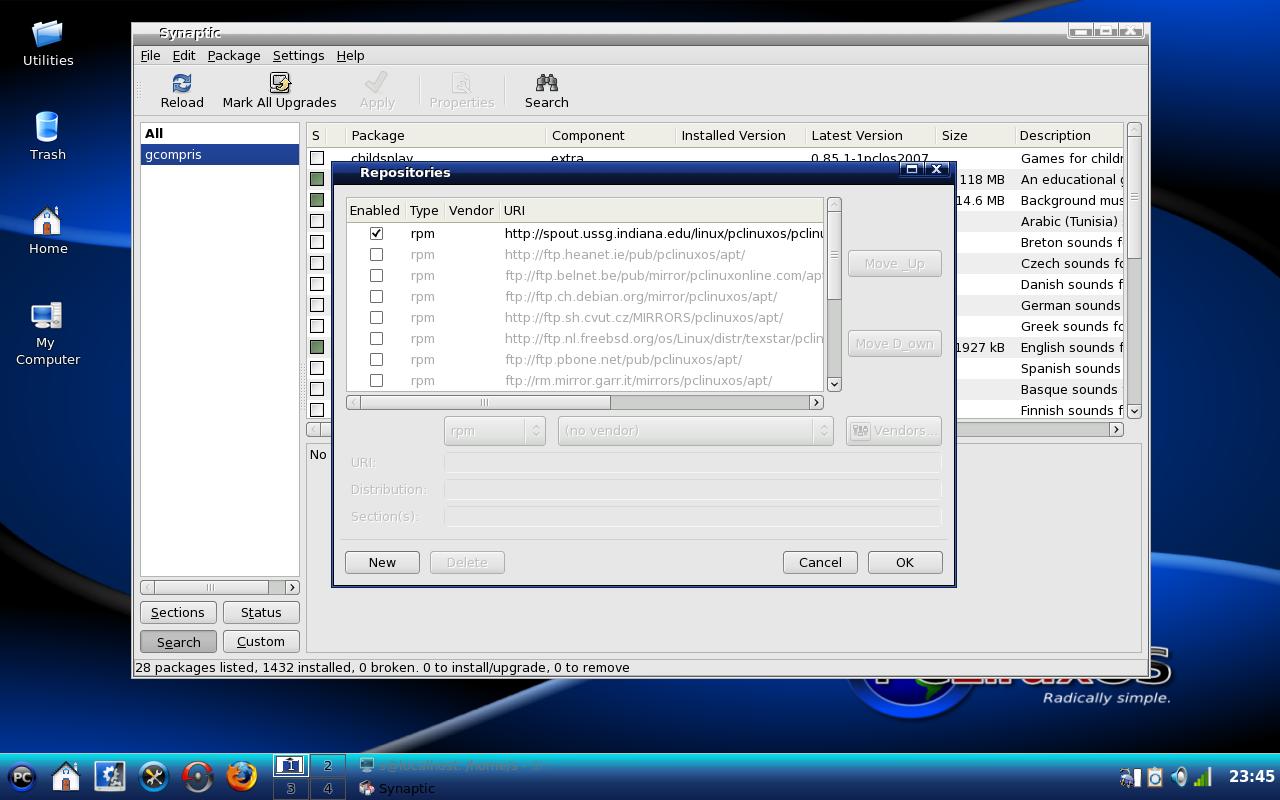Open the Settings menu
Viewport: 1280px width, 800px height.
point(298,56)
